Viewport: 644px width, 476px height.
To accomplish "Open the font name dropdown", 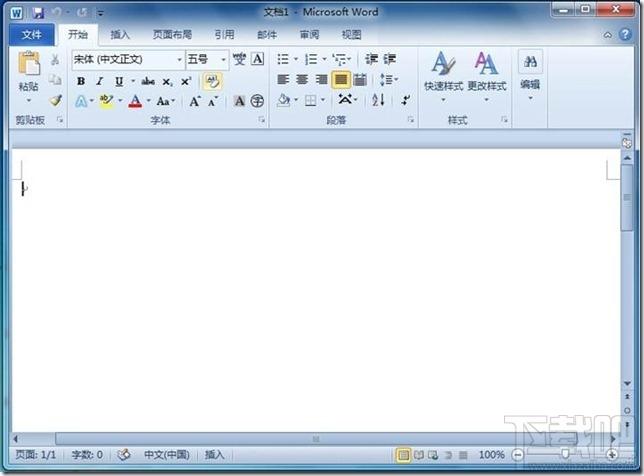I will tap(179, 60).
